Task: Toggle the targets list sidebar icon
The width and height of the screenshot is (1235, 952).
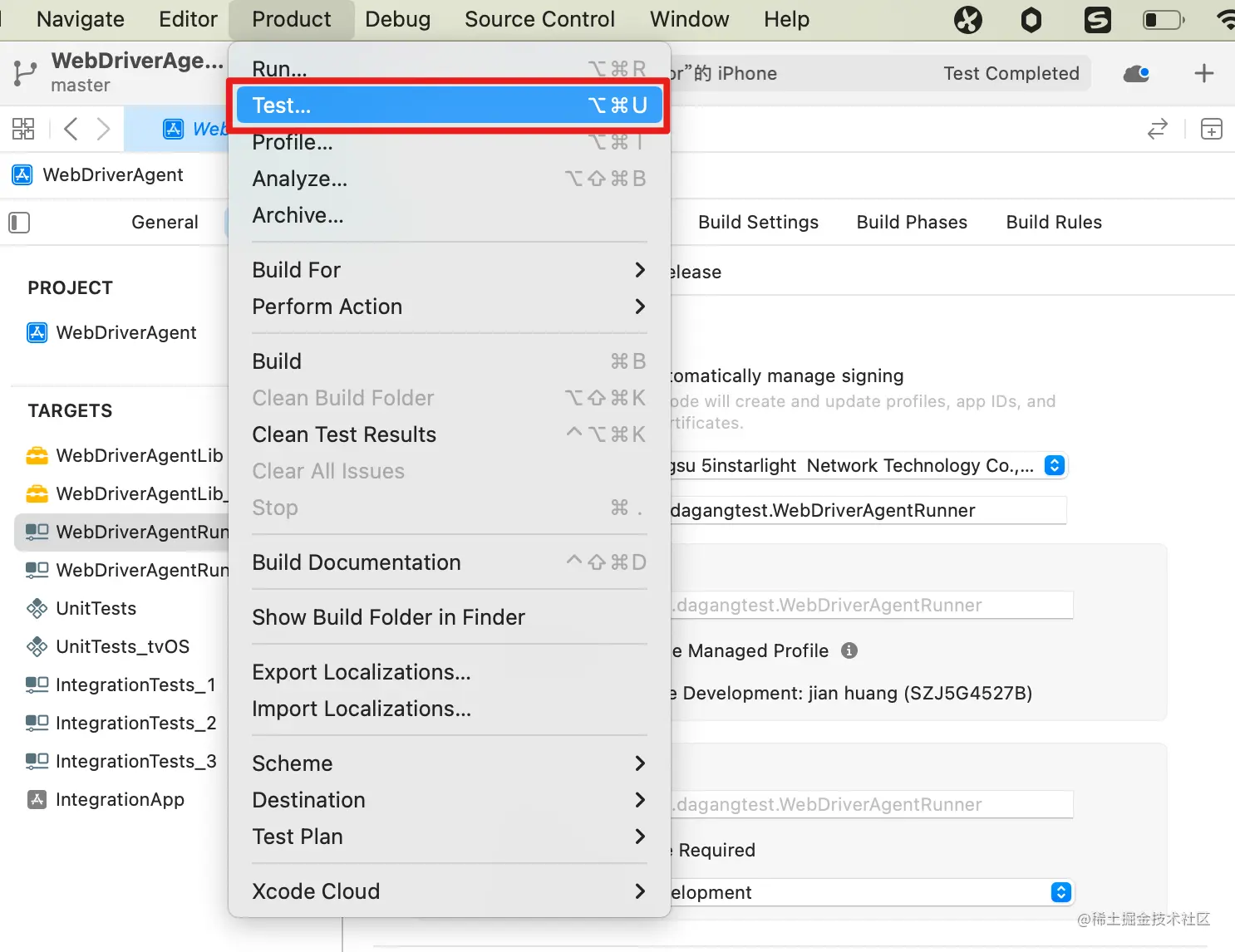Action: (x=19, y=222)
